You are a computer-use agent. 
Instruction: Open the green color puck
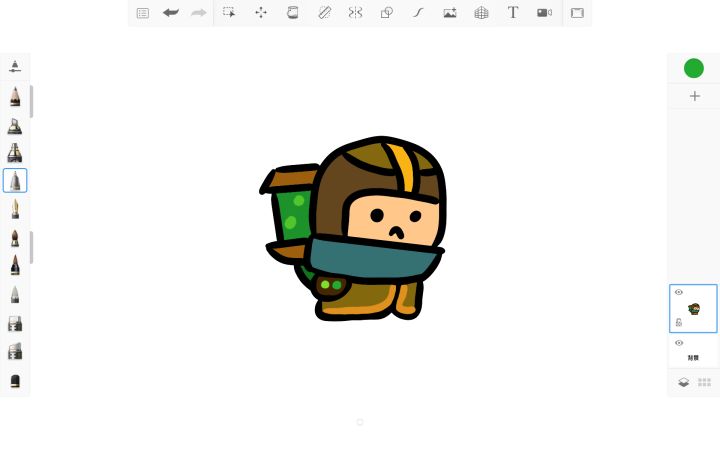tap(694, 68)
